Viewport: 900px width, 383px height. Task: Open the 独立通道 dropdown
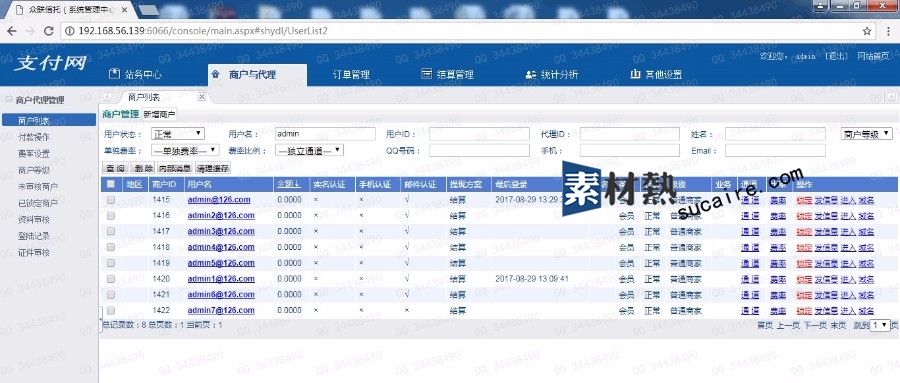[309, 150]
